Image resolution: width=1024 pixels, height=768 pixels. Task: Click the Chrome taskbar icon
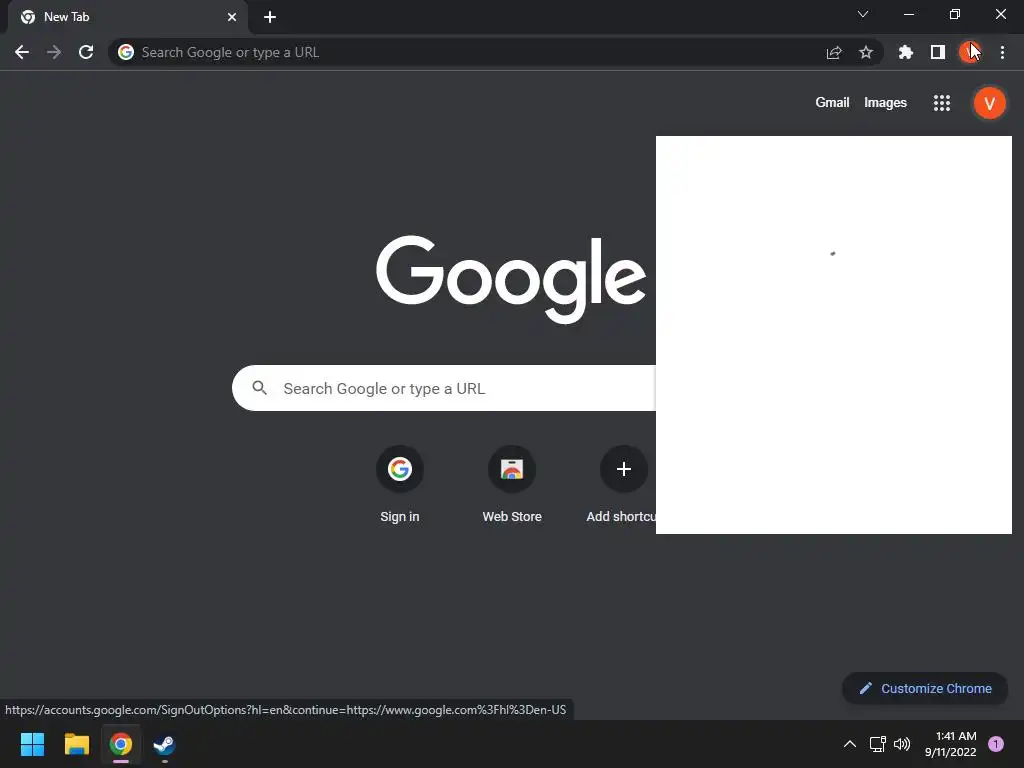click(121, 744)
